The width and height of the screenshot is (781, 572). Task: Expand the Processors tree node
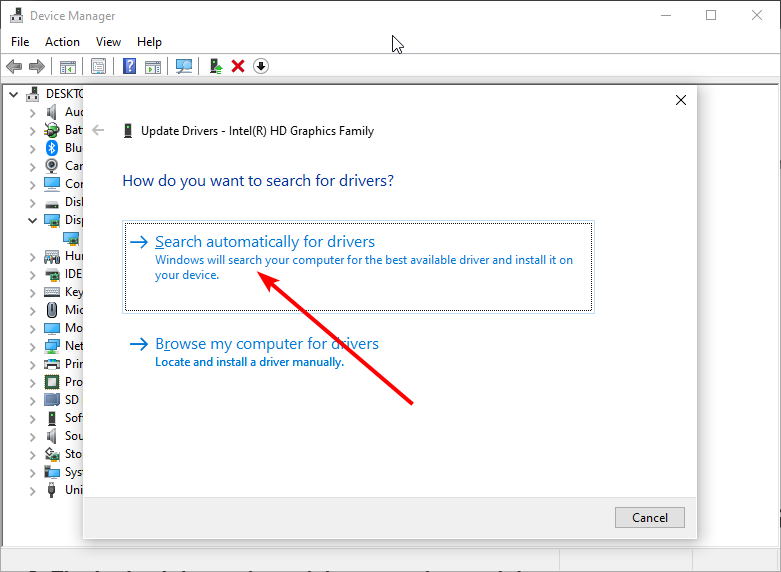[32, 383]
